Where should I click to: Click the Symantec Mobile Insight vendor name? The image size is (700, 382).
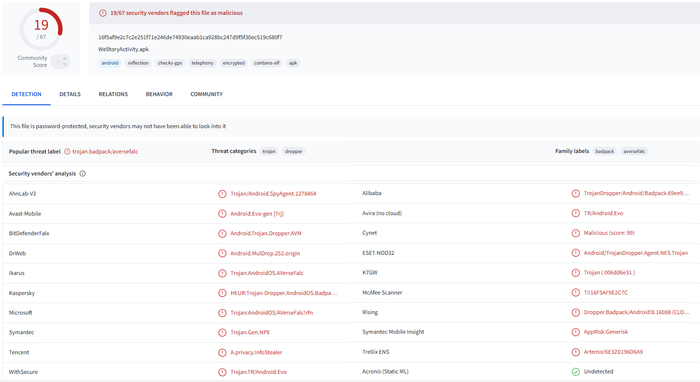pos(393,332)
